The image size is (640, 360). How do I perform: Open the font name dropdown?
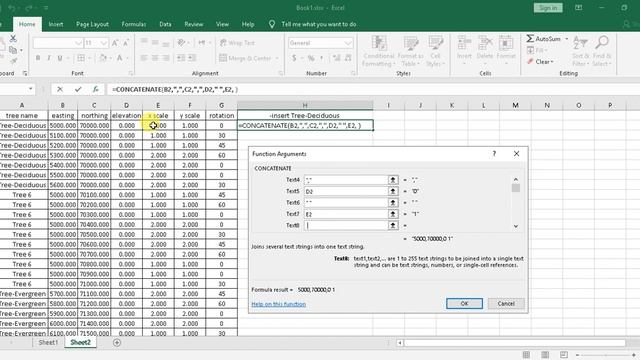pyautogui.click(x=78, y=43)
